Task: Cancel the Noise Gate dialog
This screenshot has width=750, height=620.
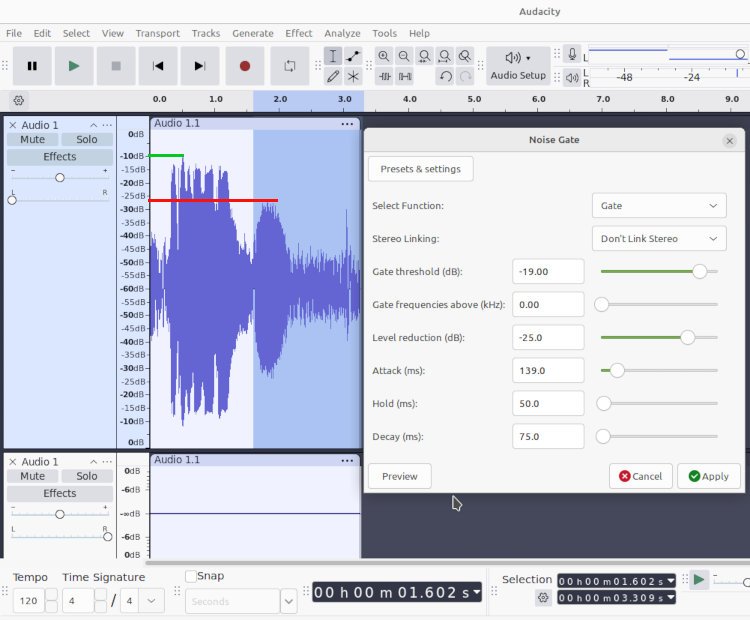Action: 640,476
